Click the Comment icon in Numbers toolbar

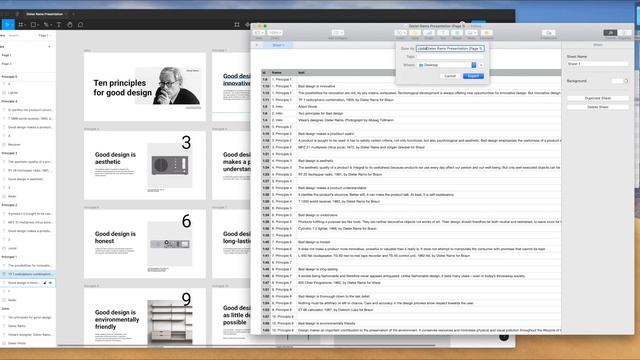pos(486,33)
